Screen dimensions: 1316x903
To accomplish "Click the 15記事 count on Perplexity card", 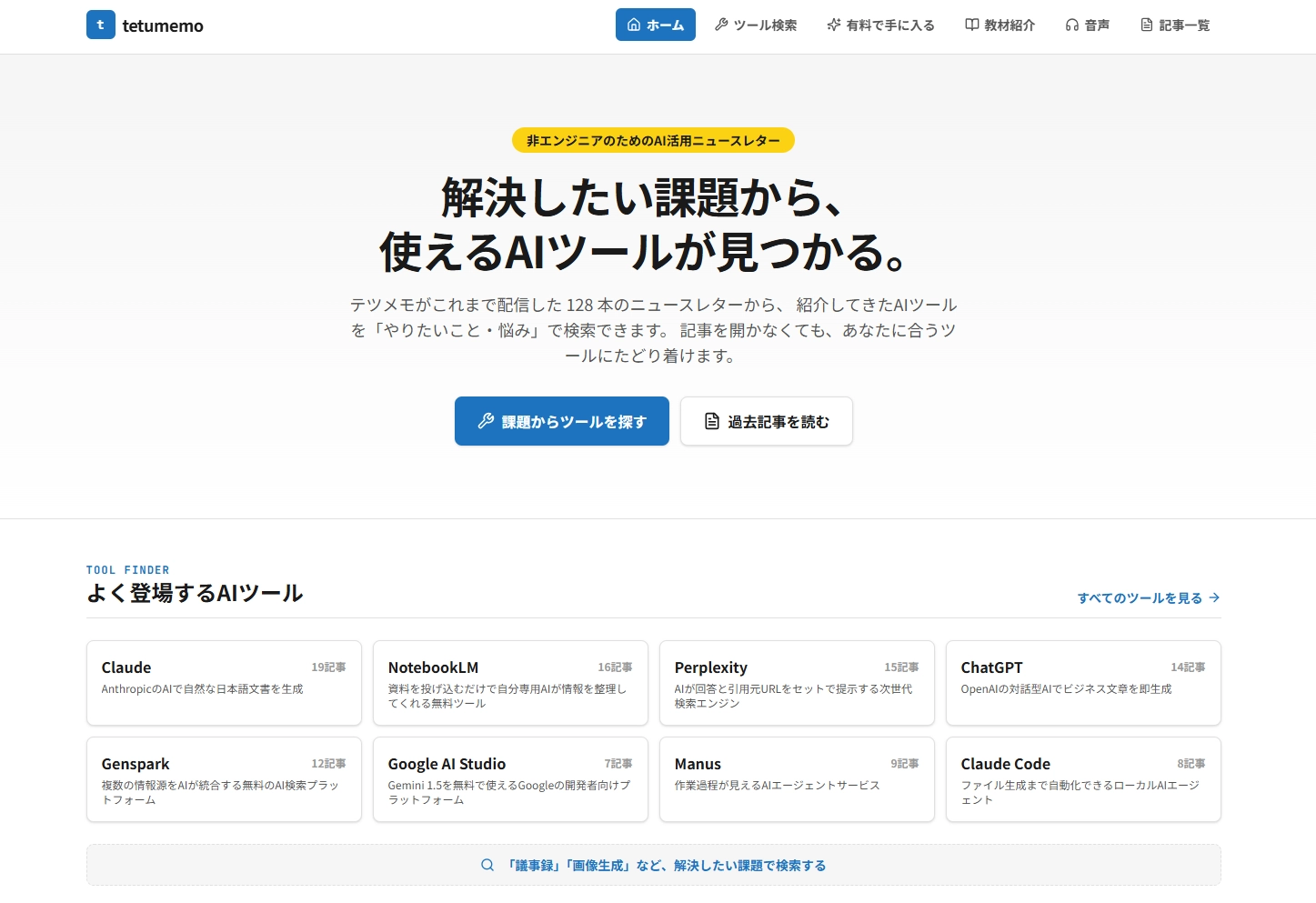I will (901, 667).
